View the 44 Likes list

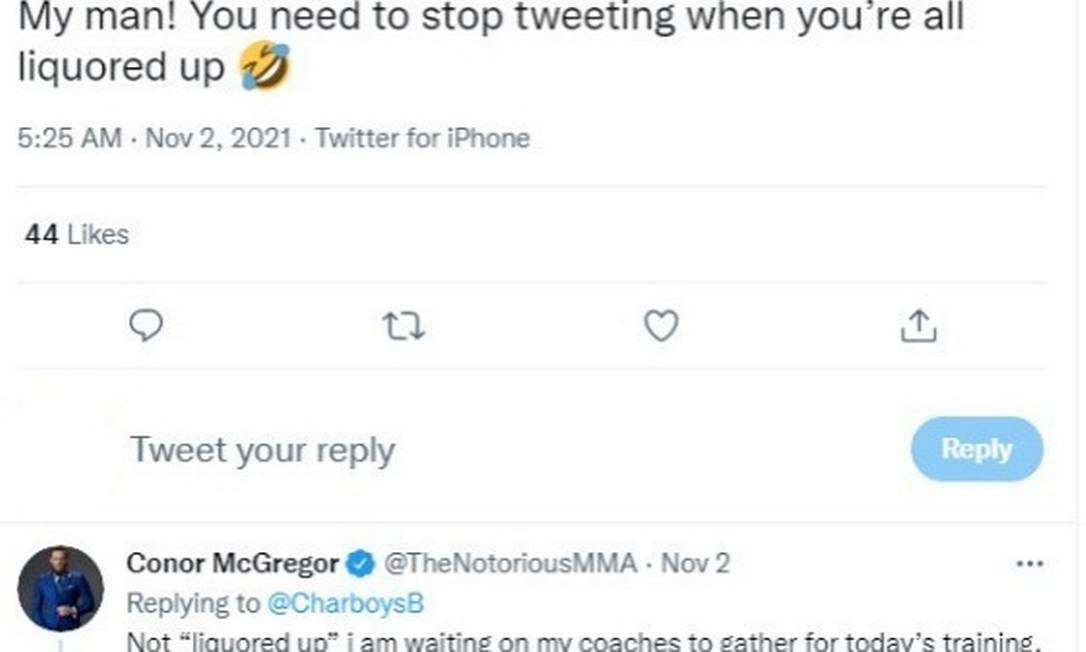tap(77, 235)
